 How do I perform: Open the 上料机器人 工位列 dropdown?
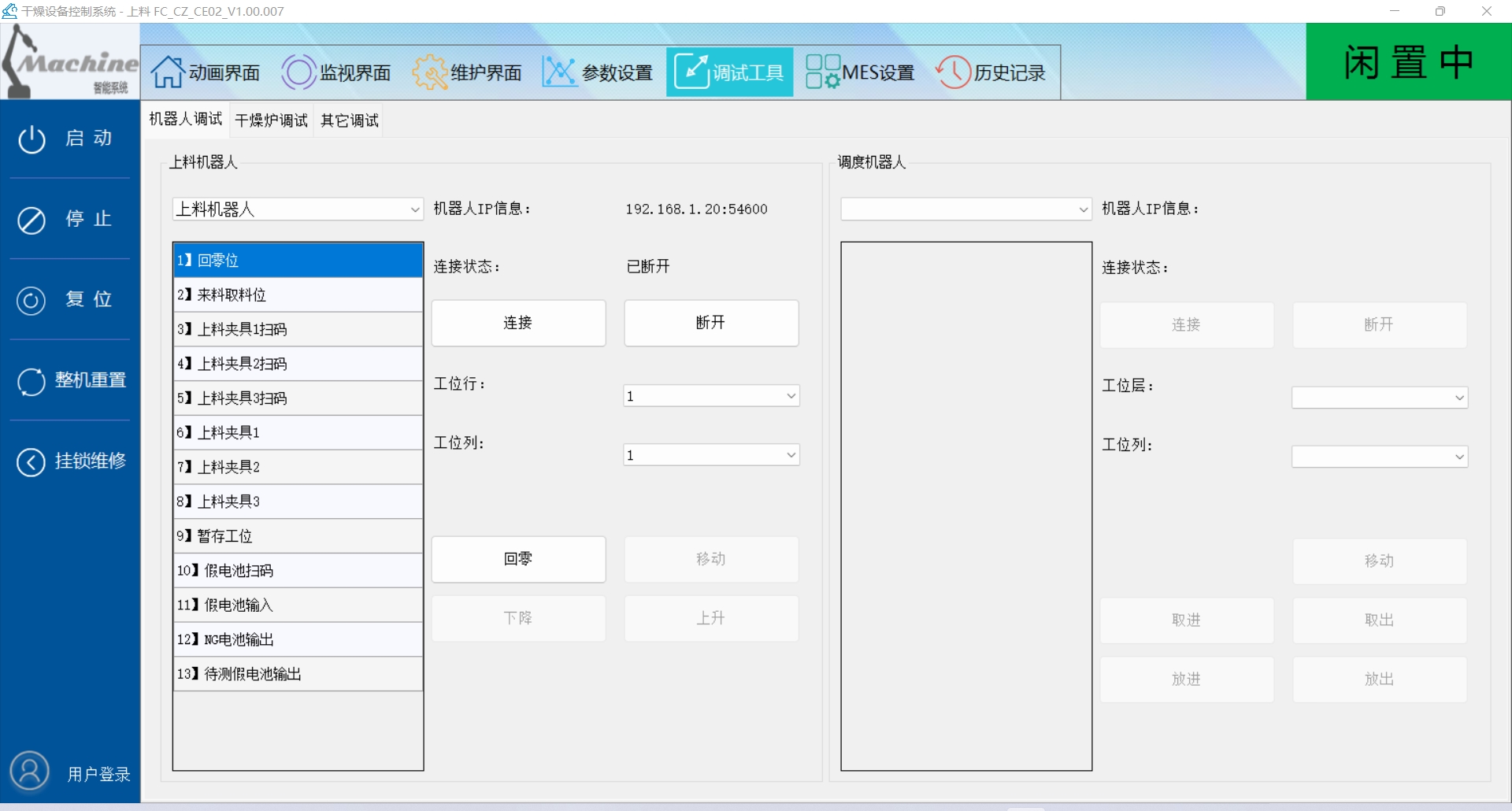(x=712, y=455)
